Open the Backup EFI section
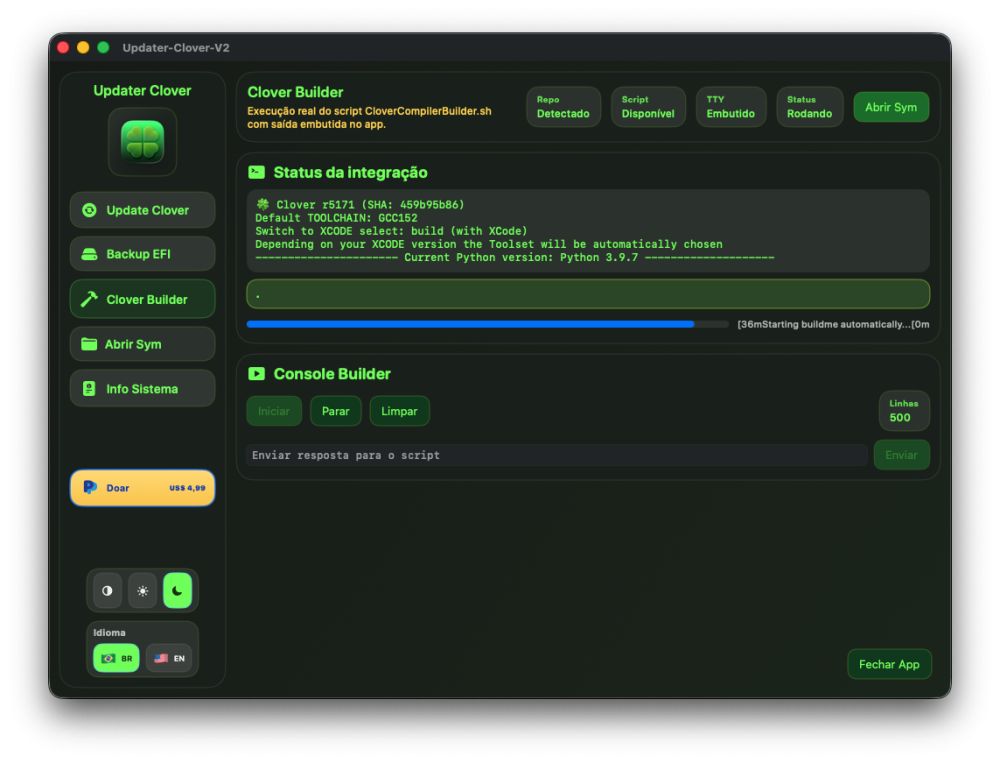Screen dimensions: 1000x763 142,254
